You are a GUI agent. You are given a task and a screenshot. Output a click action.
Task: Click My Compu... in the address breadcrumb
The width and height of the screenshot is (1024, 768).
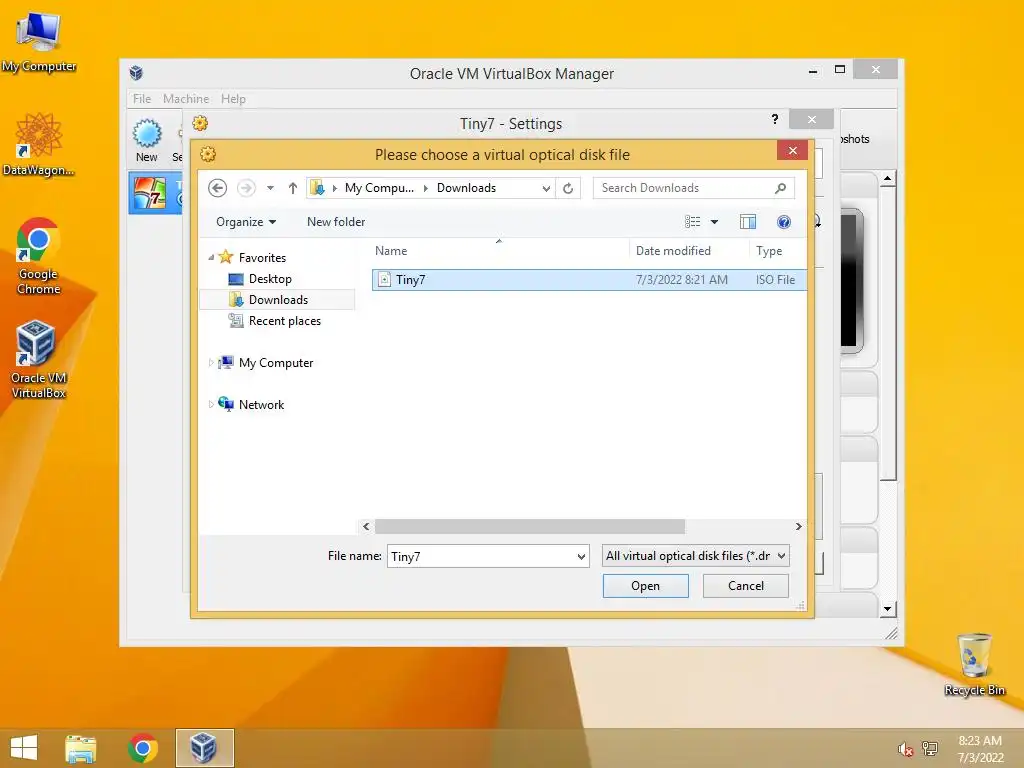click(379, 188)
